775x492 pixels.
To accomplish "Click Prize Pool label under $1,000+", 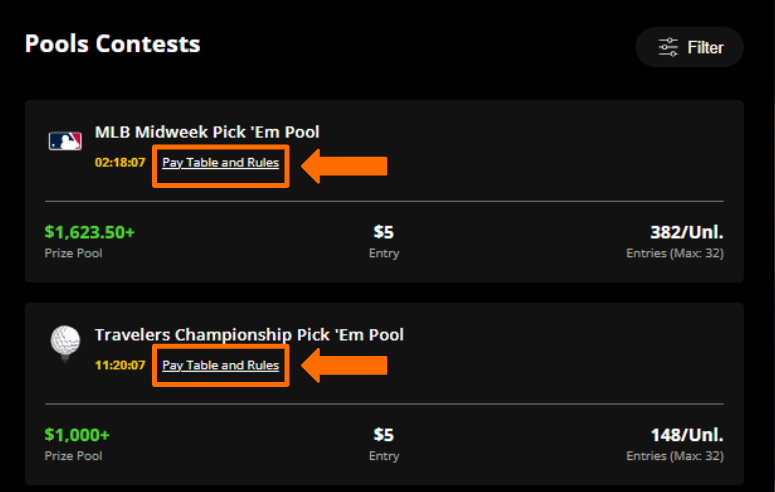I will point(73,455).
